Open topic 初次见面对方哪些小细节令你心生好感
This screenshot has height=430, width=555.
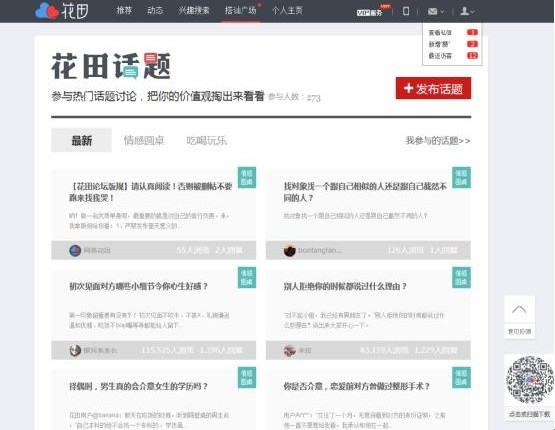point(138,286)
